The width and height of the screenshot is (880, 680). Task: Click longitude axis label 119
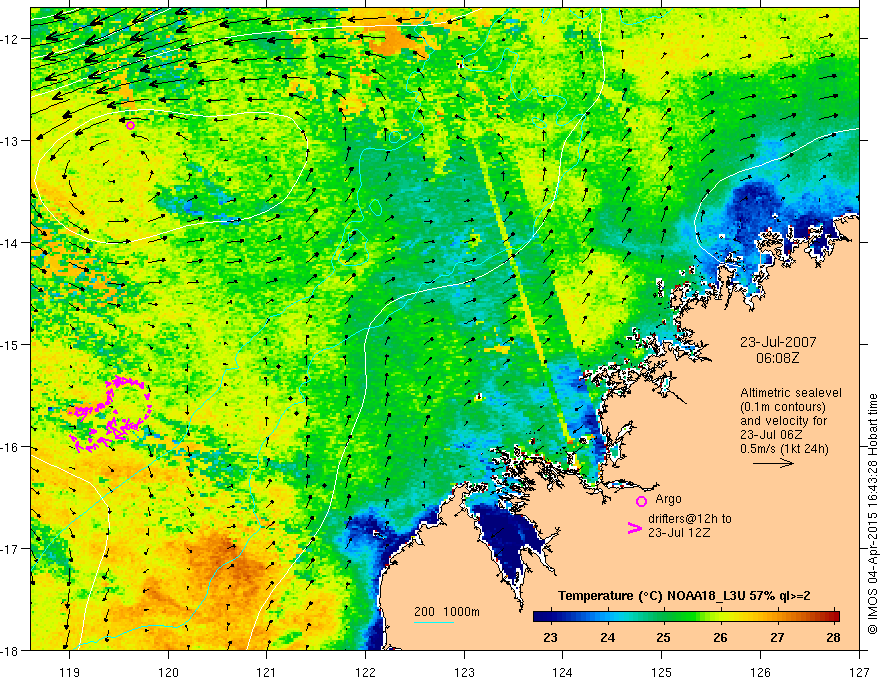[70, 672]
